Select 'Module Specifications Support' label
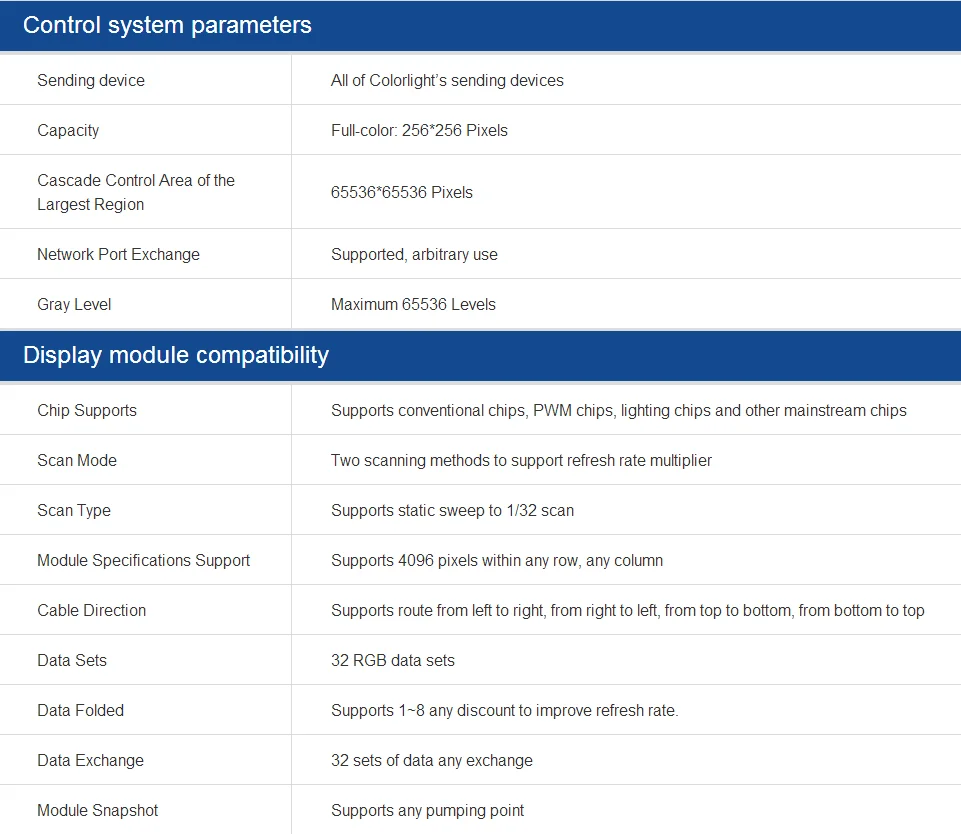Image resolution: width=961 pixels, height=834 pixels. click(143, 561)
